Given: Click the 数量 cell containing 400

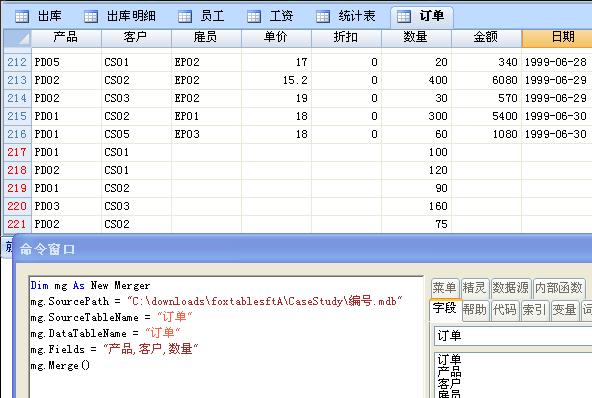Looking at the screenshot, I should (x=416, y=80).
